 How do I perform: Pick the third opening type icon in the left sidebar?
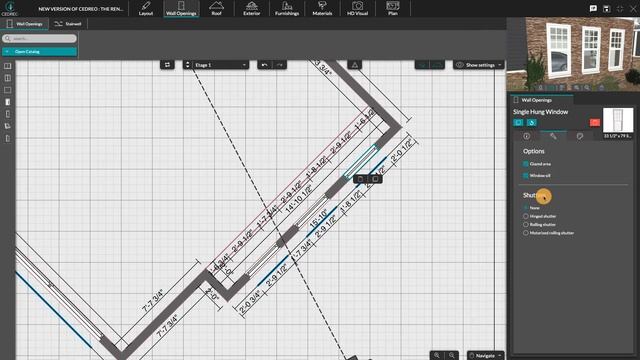pos(8,90)
